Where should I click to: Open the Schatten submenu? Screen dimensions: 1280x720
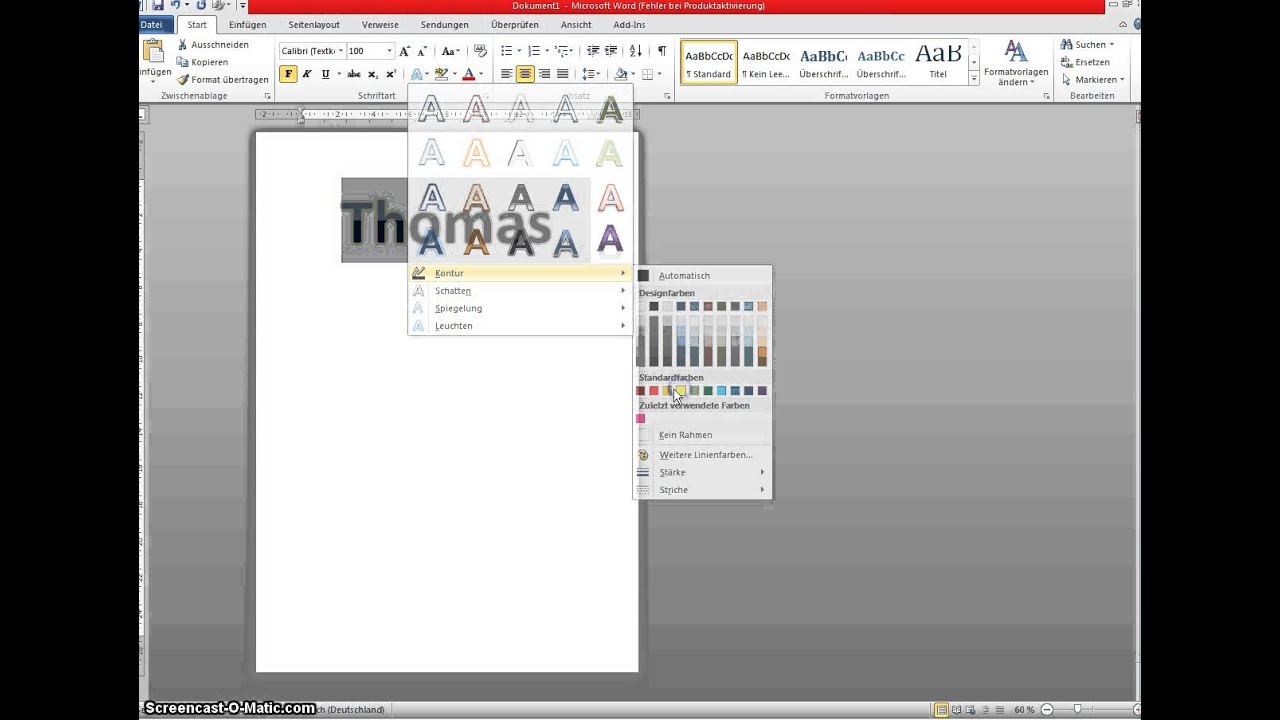click(x=520, y=290)
